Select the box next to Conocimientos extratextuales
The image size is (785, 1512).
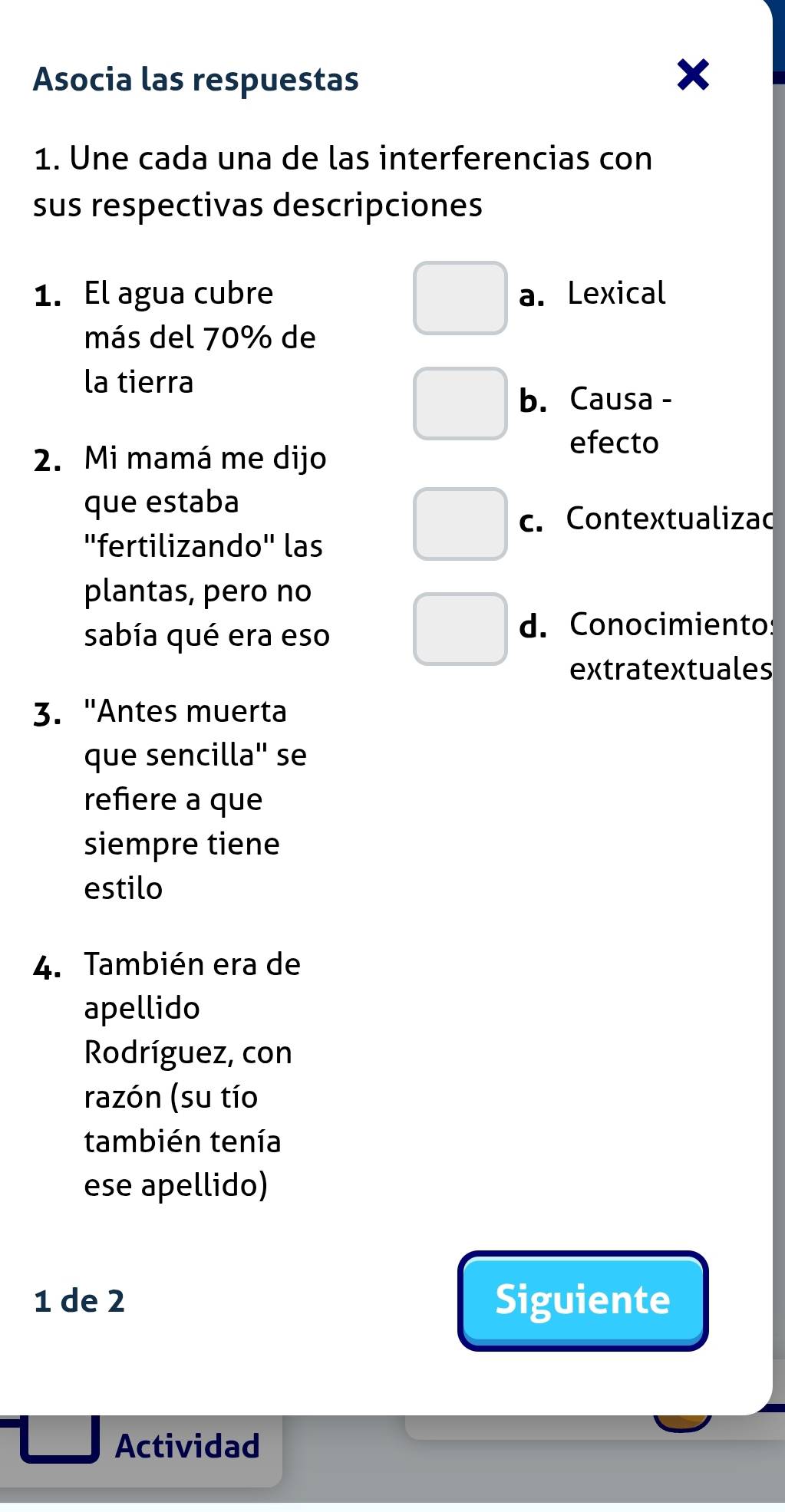[x=460, y=631]
